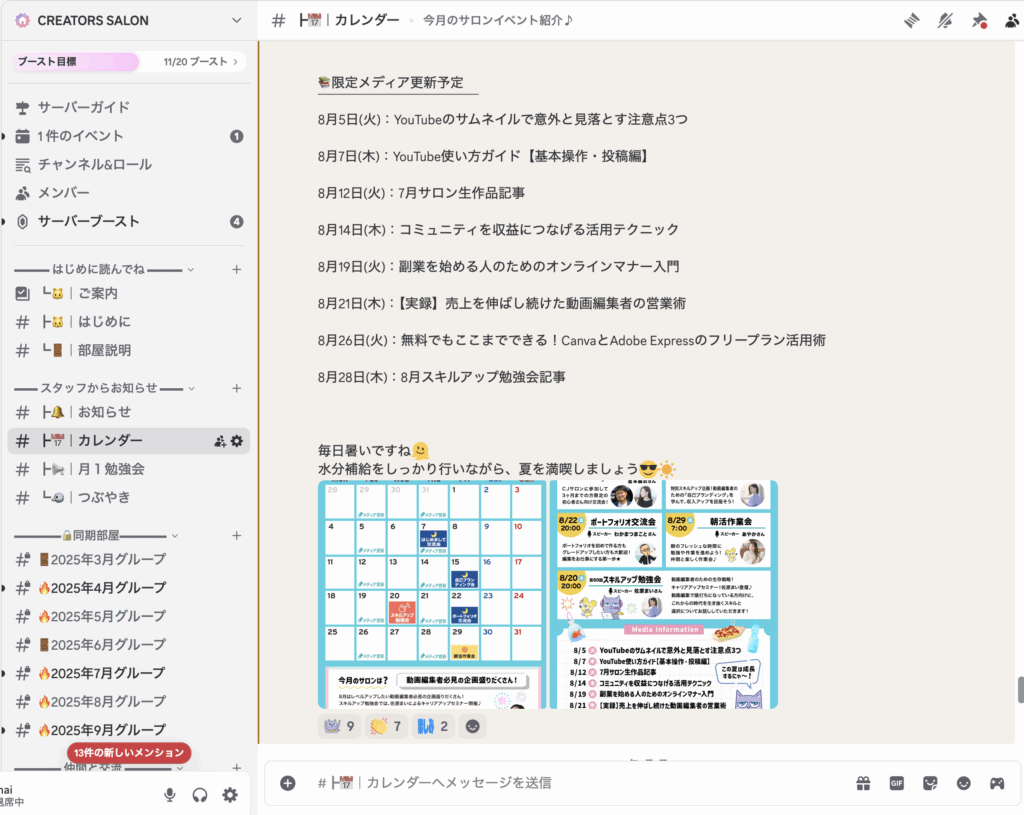Open the GIF picker in message bar
Image resolution: width=1024 pixels, height=815 pixels.
point(897,783)
